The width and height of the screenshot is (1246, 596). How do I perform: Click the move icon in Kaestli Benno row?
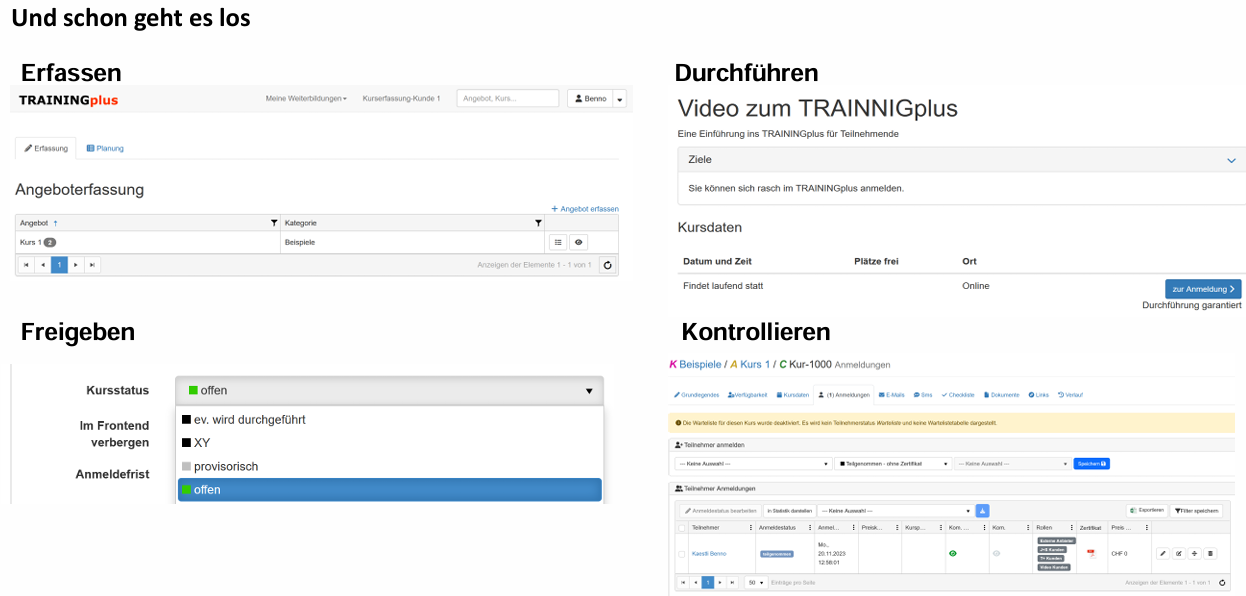pos(1195,554)
